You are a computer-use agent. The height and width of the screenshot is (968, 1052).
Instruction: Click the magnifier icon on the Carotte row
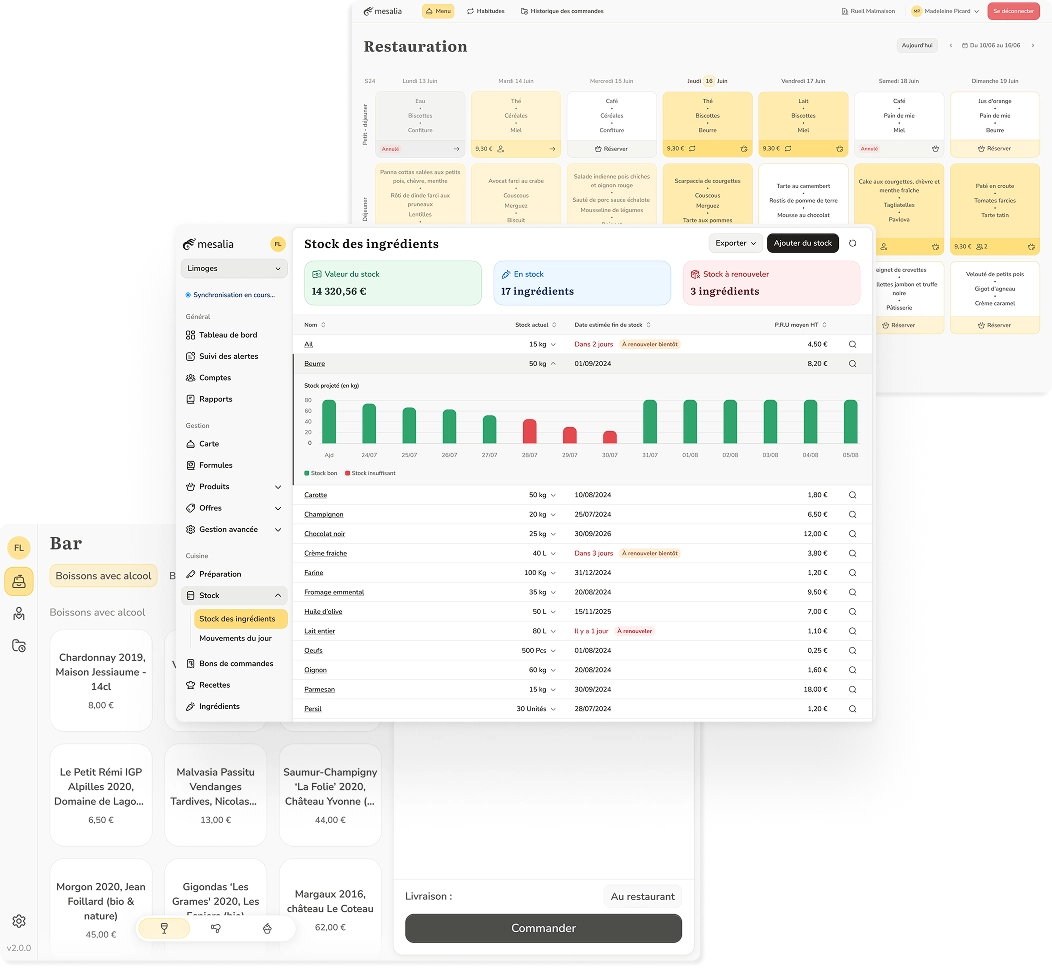(x=852, y=495)
